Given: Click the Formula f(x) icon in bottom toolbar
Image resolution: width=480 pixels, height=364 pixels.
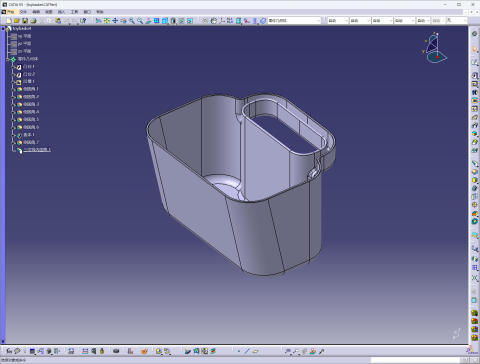Looking at the screenshot, I should click(9, 351).
